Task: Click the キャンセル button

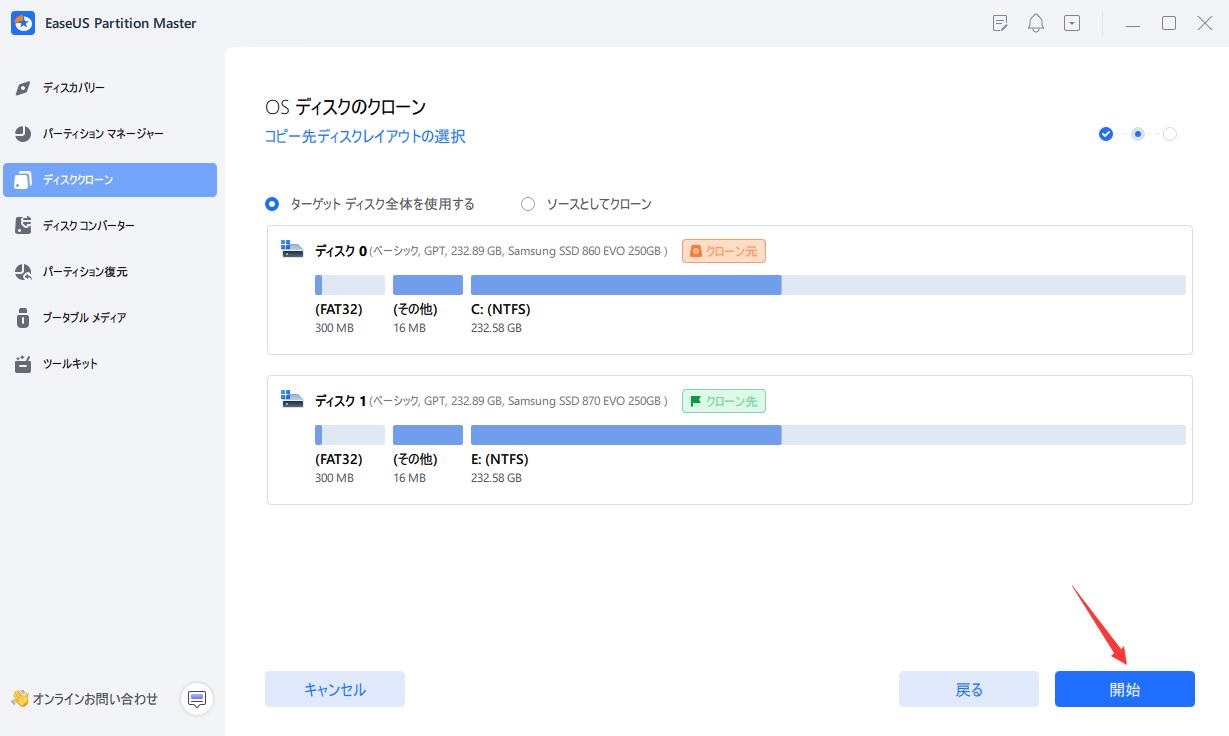Action: pos(334,689)
